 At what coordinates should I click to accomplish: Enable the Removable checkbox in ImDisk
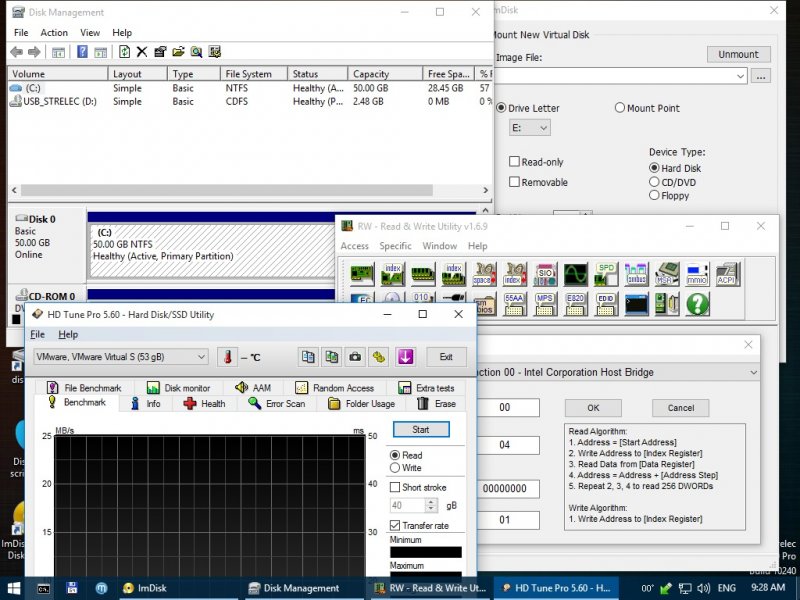pos(514,182)
